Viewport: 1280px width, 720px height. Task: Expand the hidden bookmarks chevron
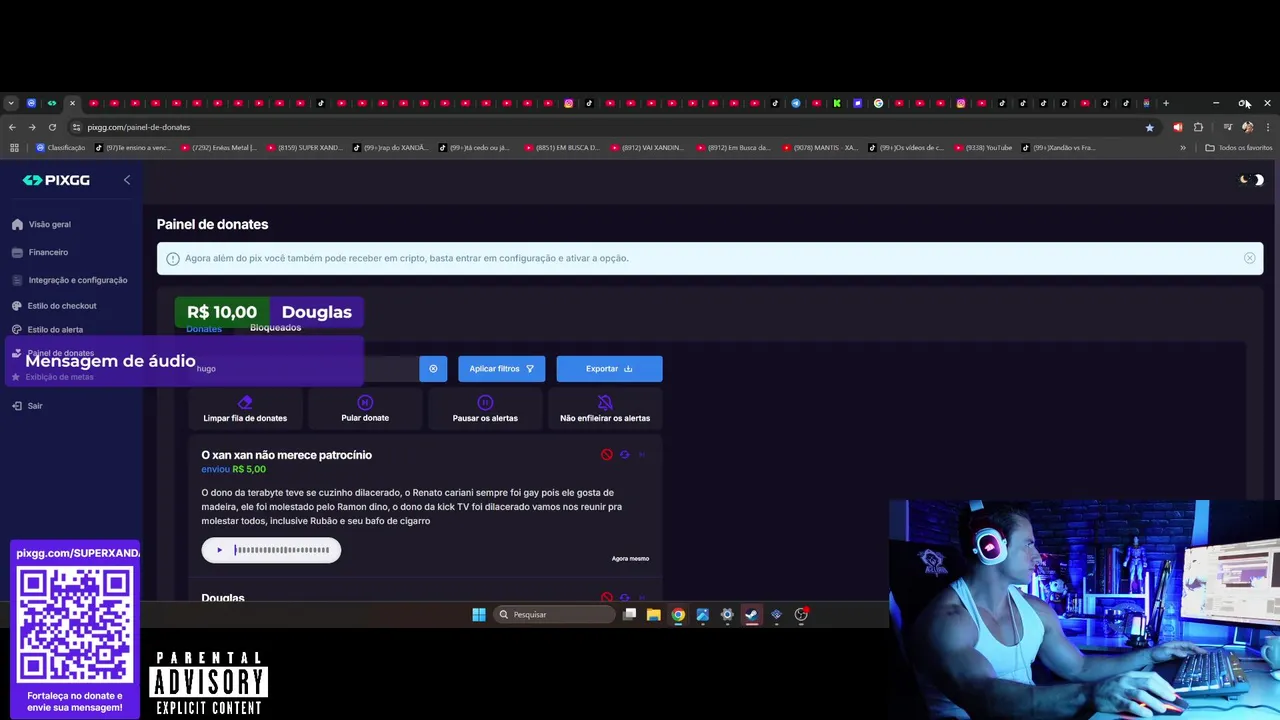[1183, 148]
